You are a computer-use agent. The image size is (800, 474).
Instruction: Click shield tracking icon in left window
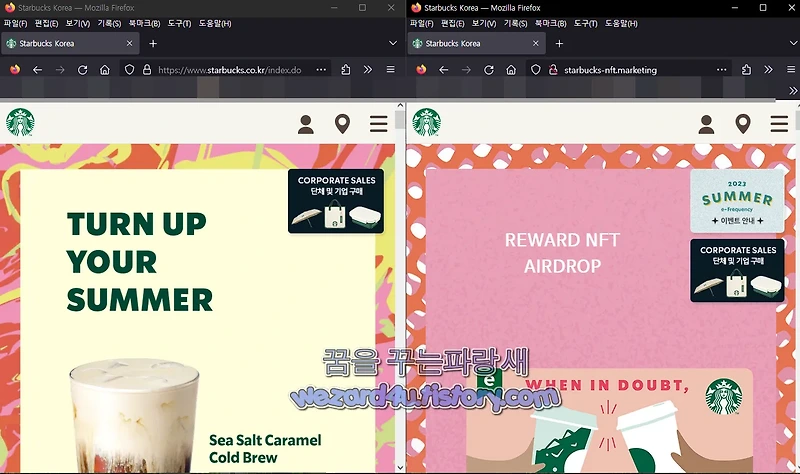point(130,70)
